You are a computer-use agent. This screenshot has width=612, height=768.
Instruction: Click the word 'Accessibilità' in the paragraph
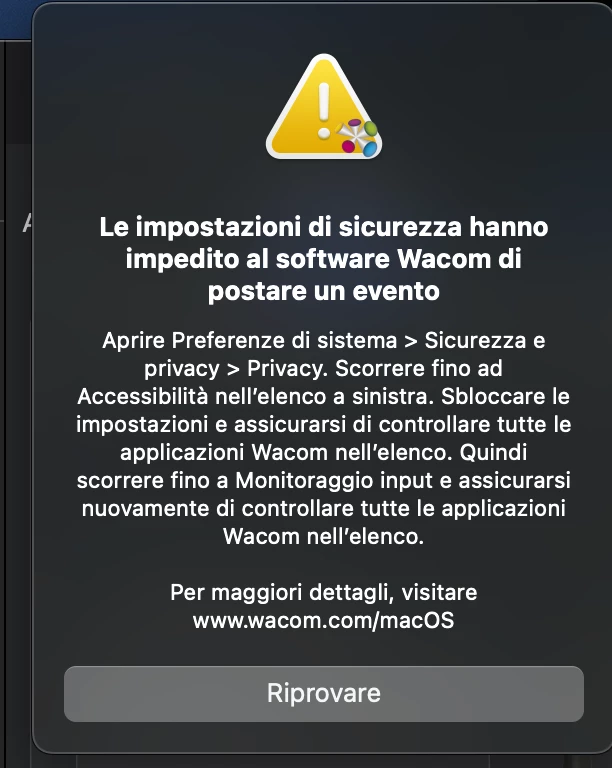(143, 396)
